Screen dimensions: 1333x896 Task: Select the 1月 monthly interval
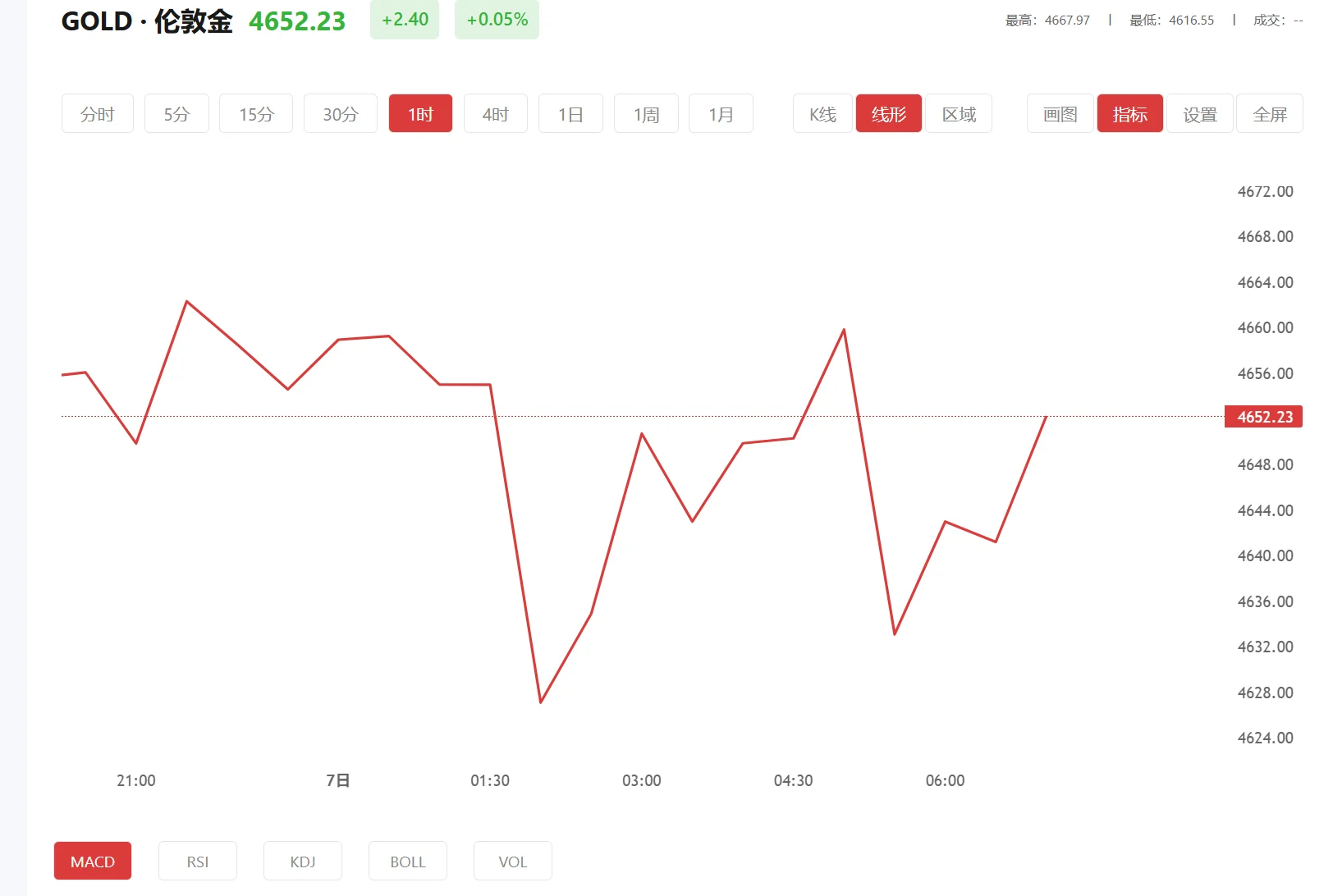click(x=720, y=113)
